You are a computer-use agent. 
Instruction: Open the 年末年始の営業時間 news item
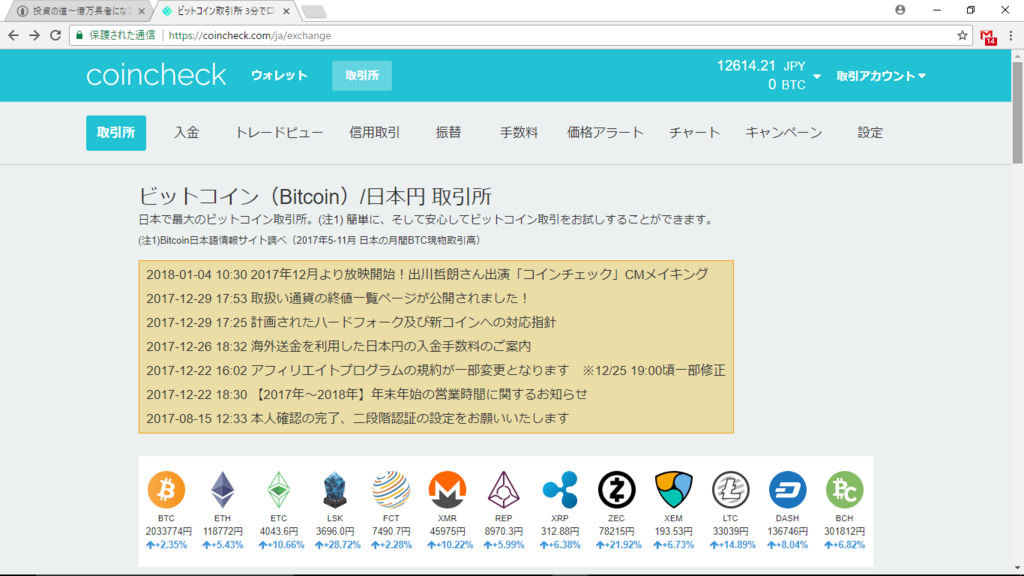(x=367, y=394)
